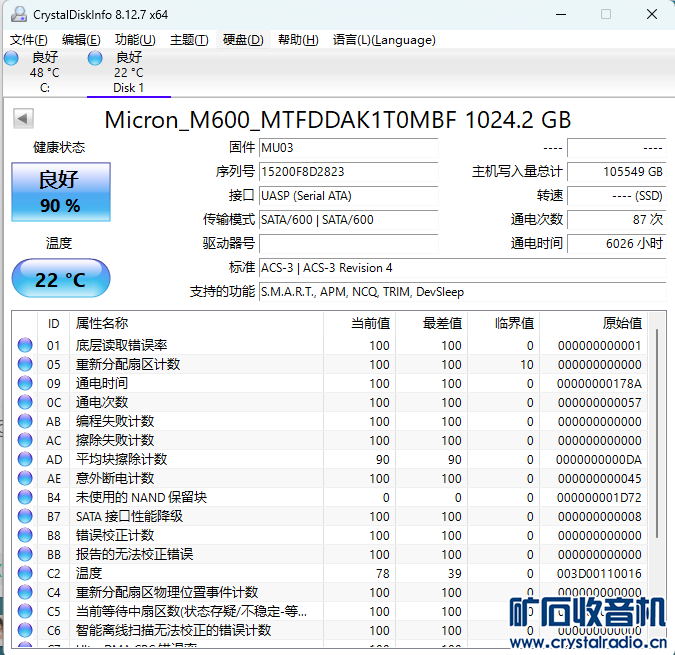The image size is (675, 655).
Task: Open the 主题(T) menu
Action: tap(189, 40)
